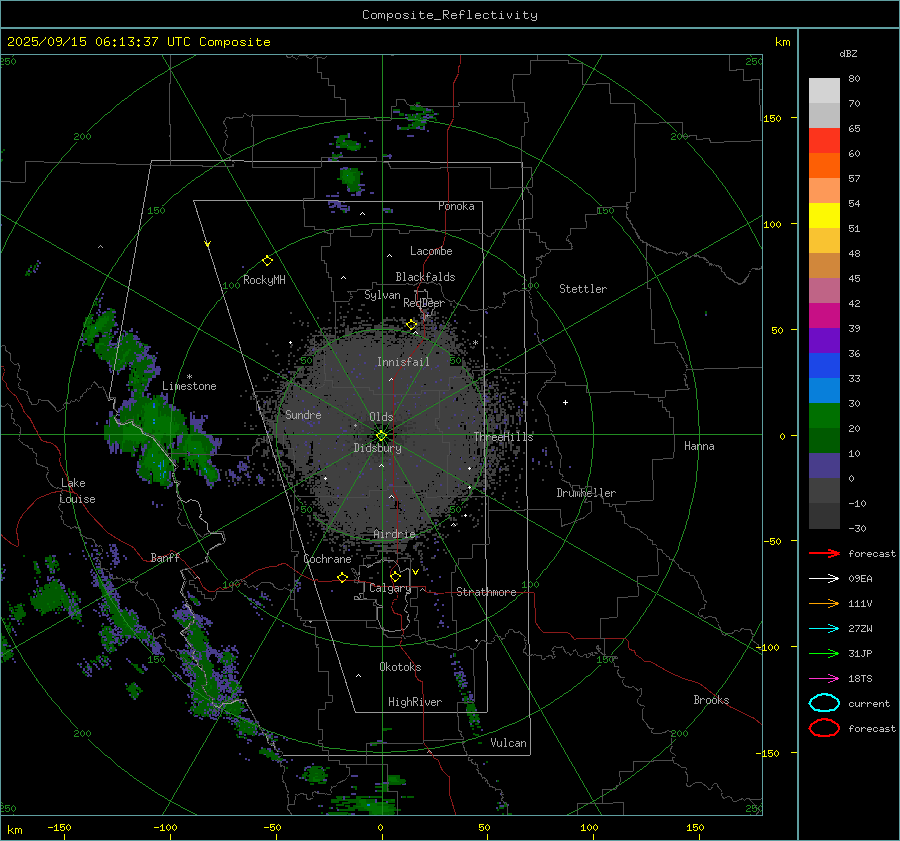Click the yellow 51-54 dBZ color swatch
900x841 pixels.
[824, 216]
